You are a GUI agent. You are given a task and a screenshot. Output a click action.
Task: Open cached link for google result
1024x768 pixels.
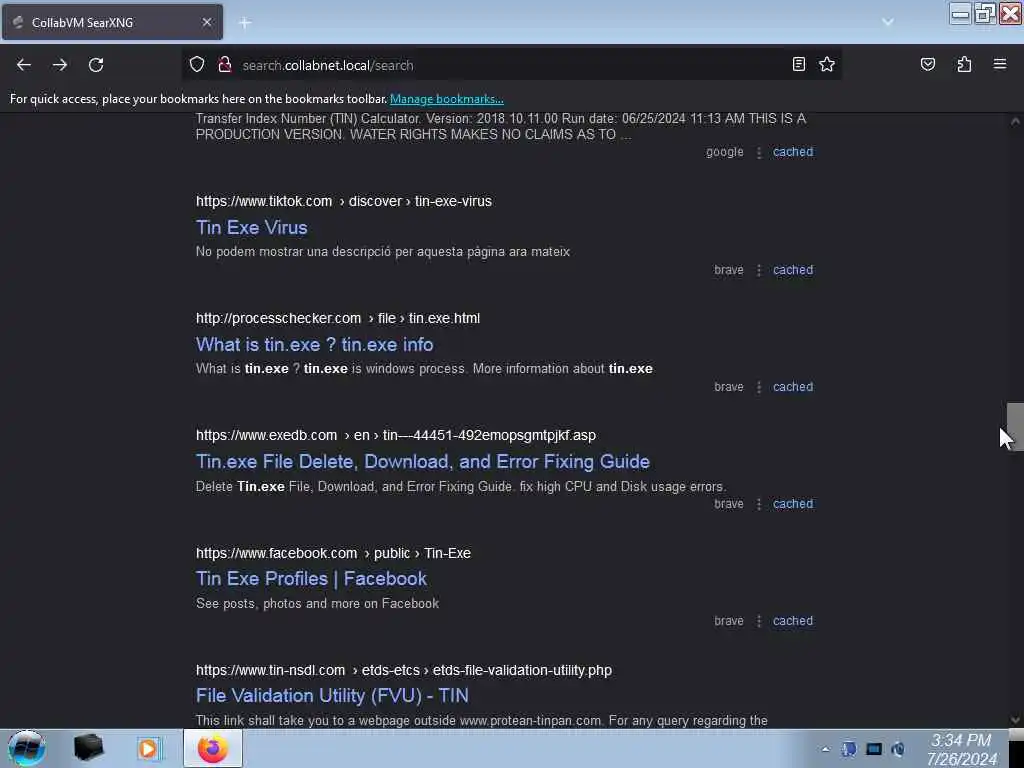point(793,152)
